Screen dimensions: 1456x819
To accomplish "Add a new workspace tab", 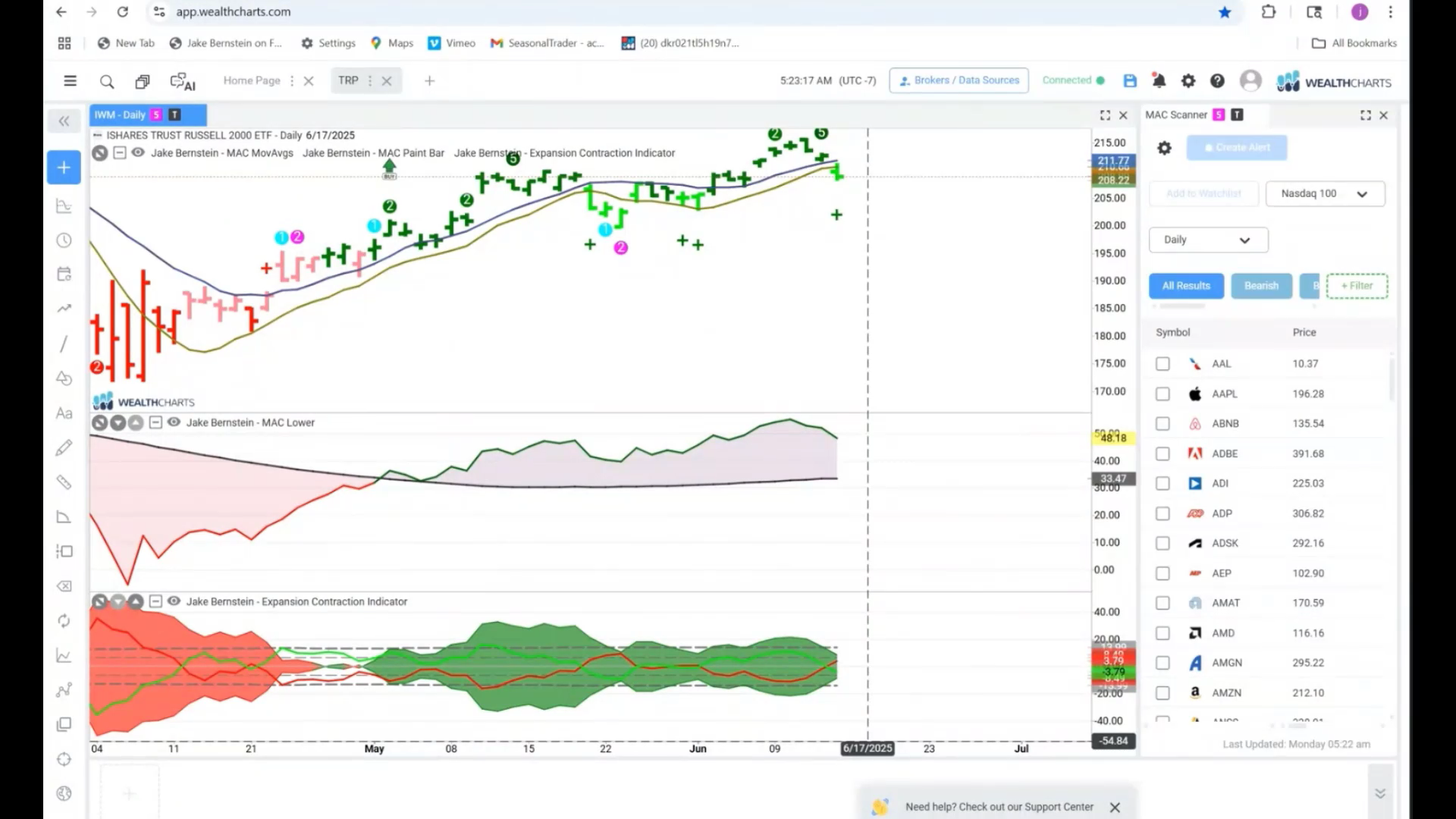I will click(x=429, y=80).
